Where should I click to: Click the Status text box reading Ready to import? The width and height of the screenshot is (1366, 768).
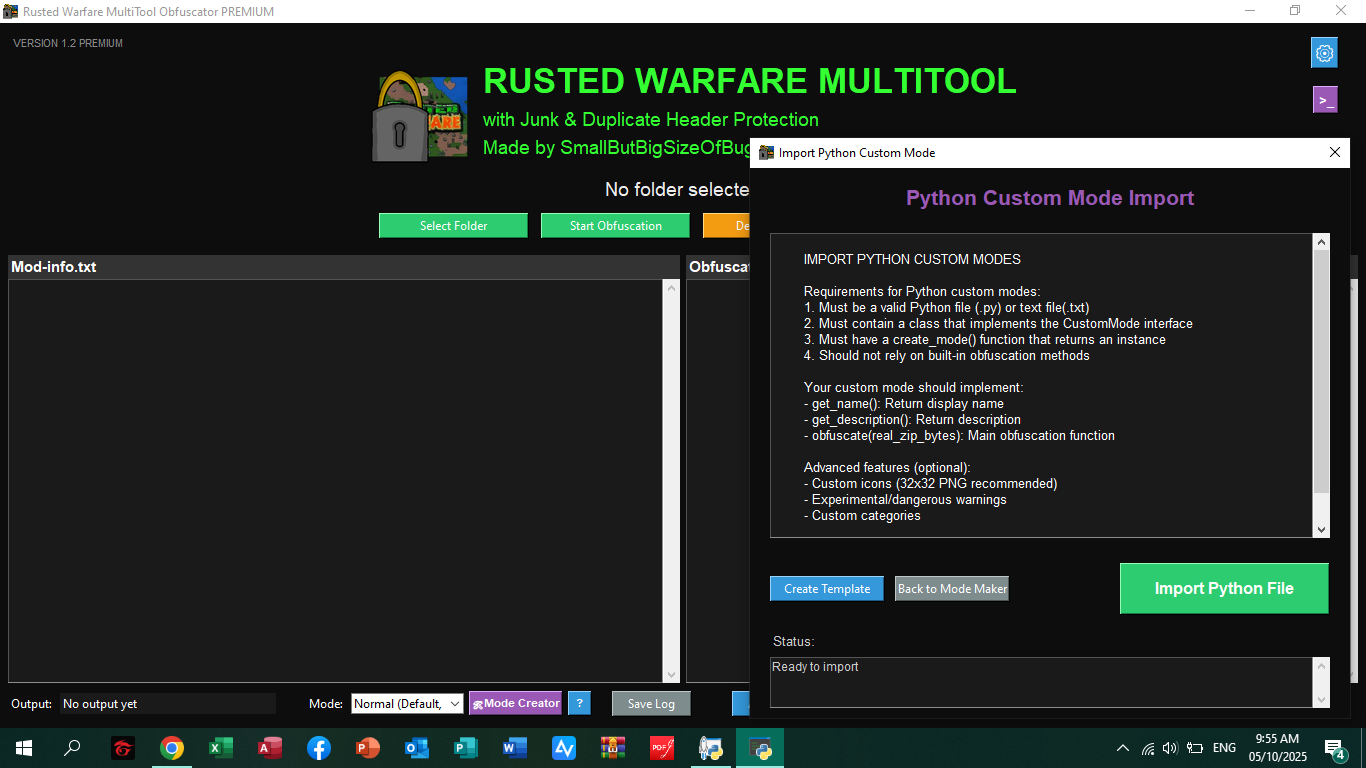pyautogui.click(x=1042, y=682)
